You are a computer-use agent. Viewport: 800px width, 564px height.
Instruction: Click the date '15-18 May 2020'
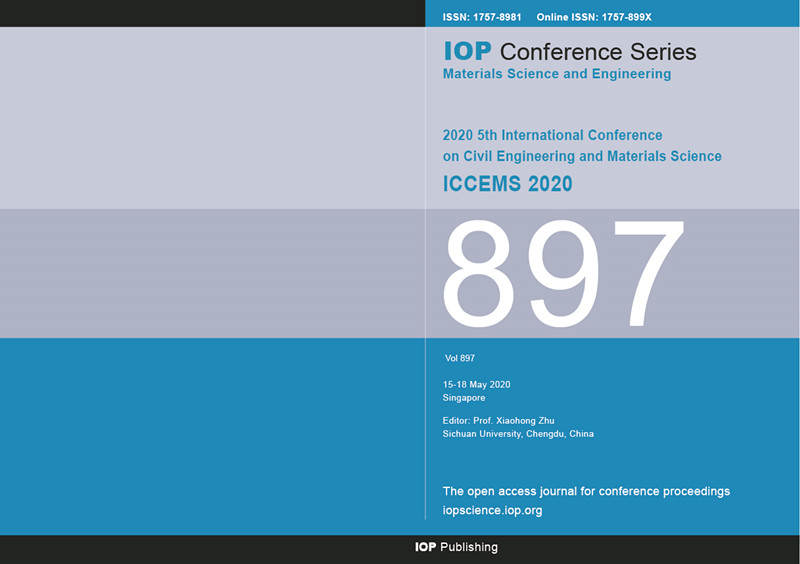(x=477, y=385)
